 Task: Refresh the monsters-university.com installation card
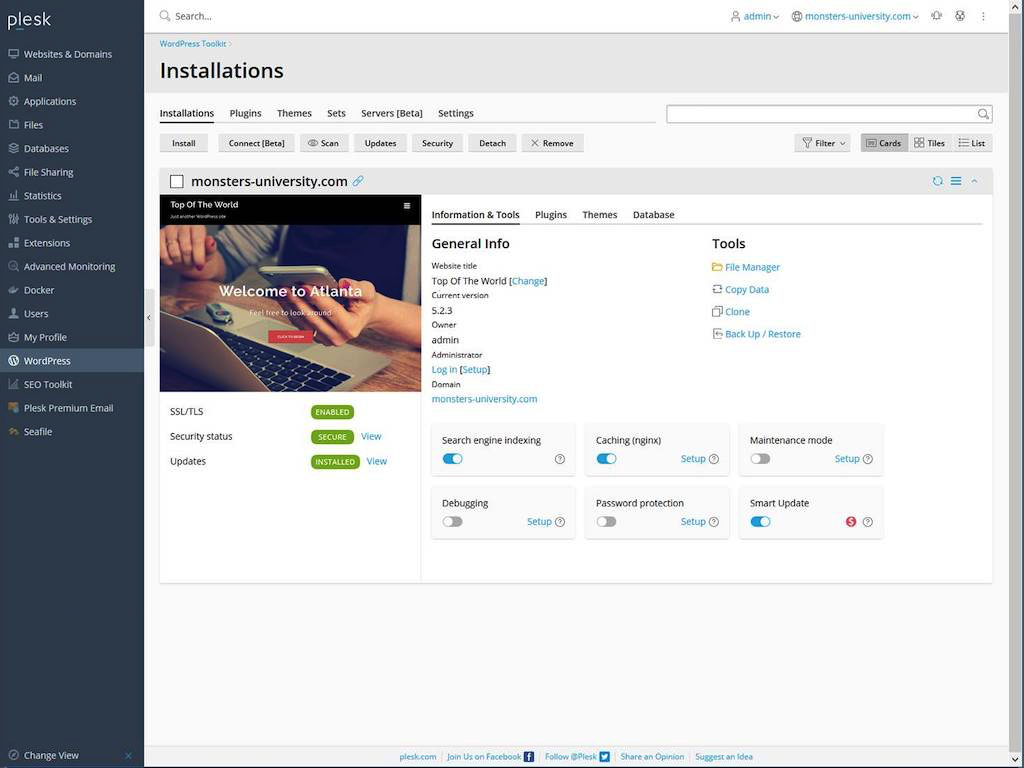tap(937, 181)
